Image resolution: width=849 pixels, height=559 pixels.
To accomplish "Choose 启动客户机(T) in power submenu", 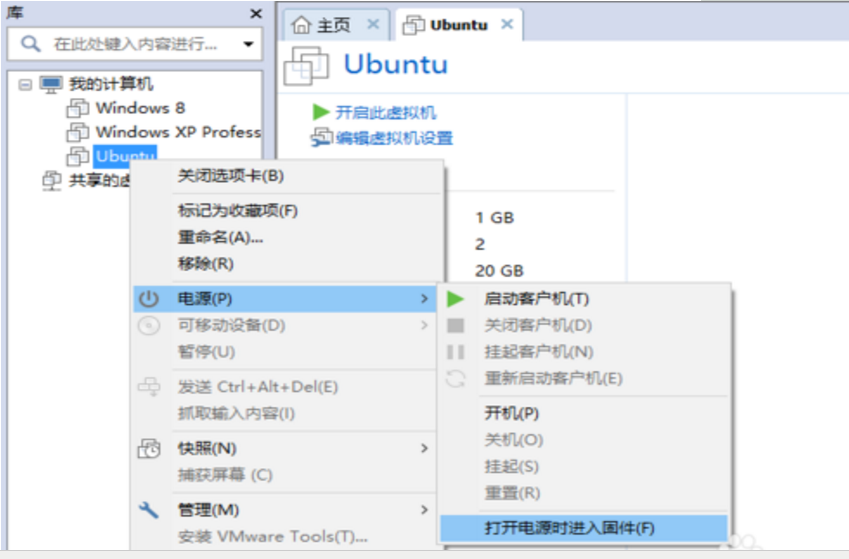I will (x=536, y=298).
